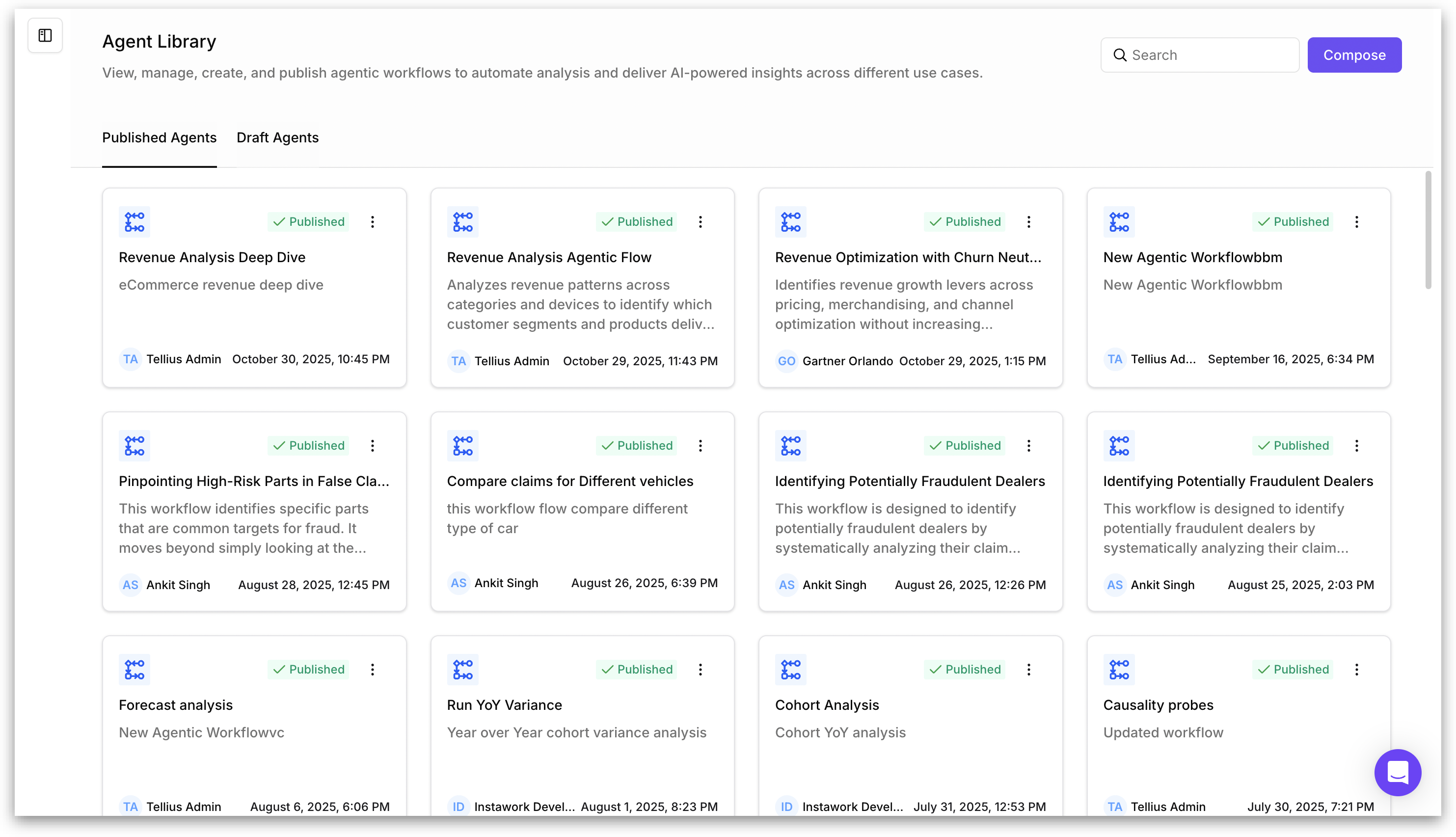Image resolution: width=1456 pixels, height=837 pixels.
Task: Open the three-dot menu on the Revenue Analysis Deep Dive card
Action: pos(373,222)
